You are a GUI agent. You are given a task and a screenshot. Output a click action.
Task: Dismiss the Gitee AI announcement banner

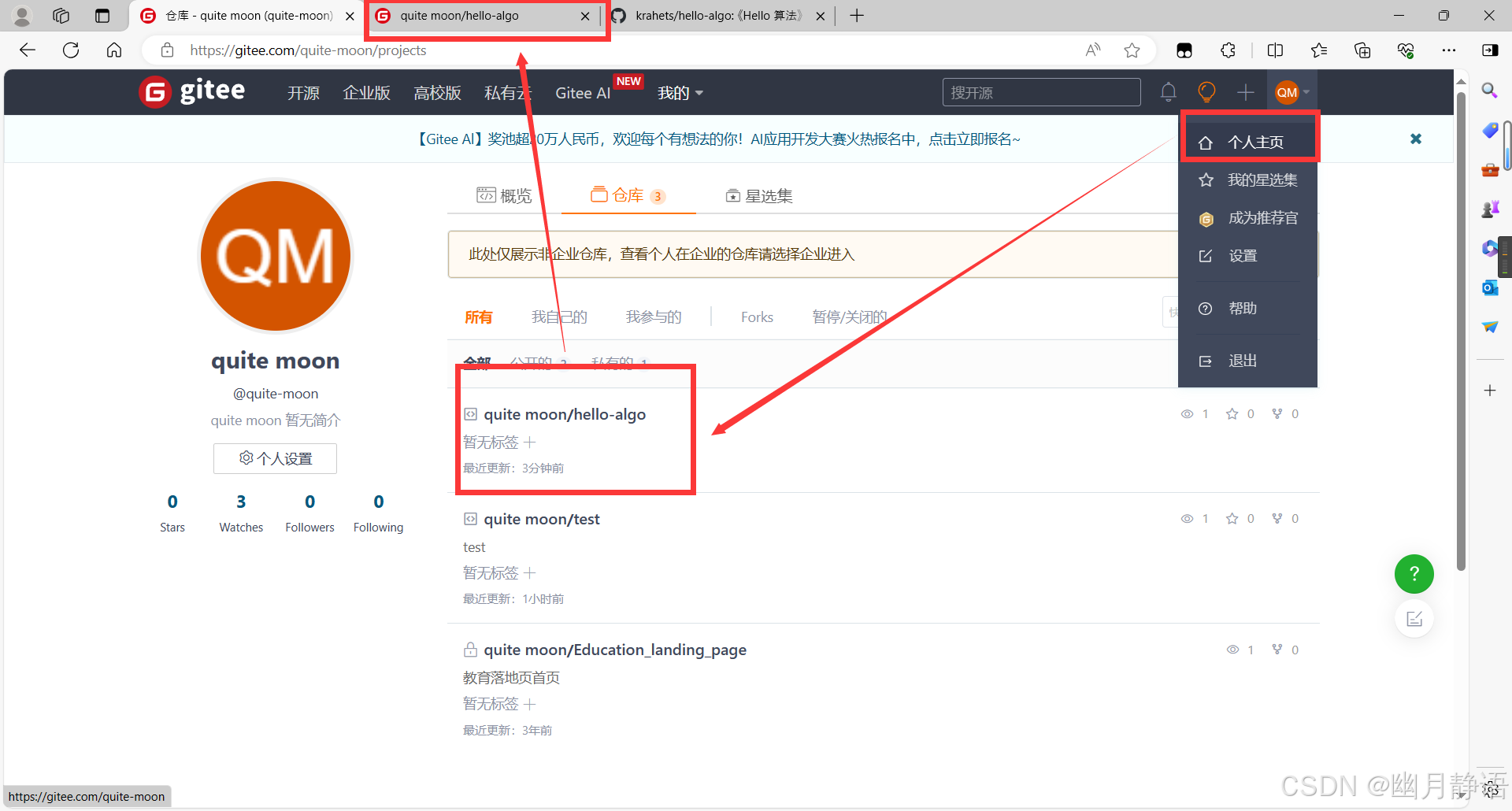(x=1416, y=139)
